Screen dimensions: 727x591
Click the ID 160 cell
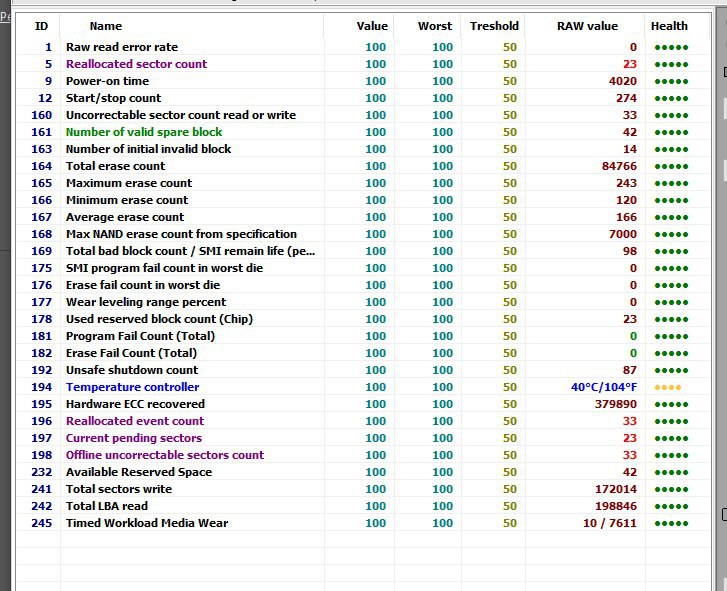click(x=41, y=115)
